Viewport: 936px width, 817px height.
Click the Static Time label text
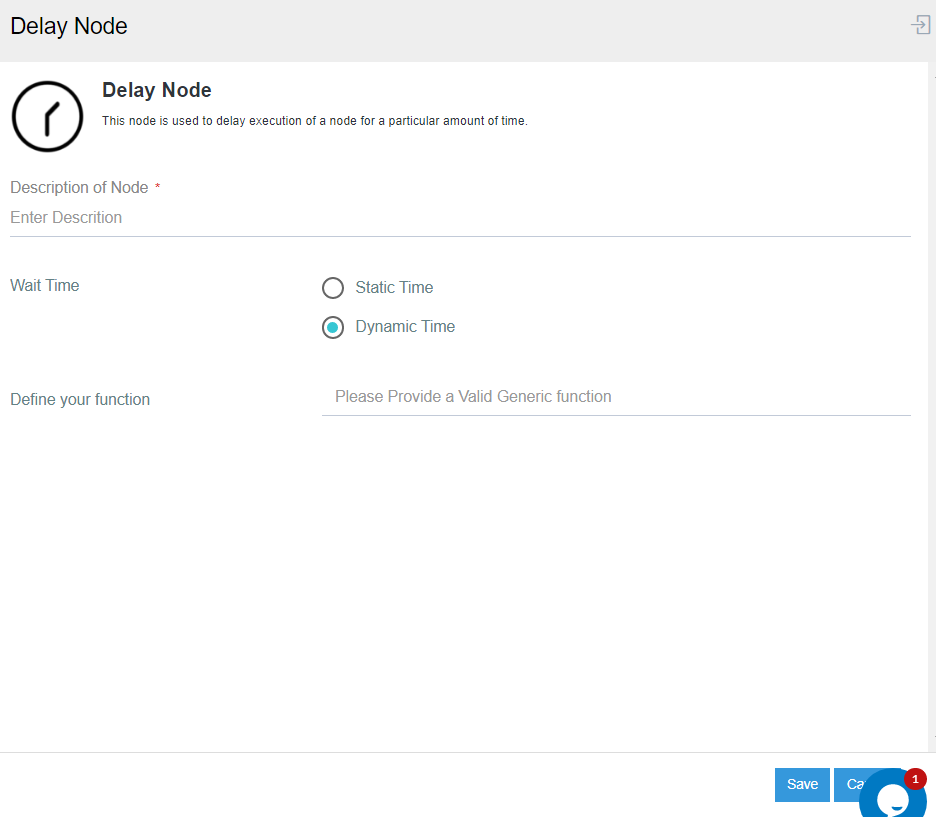pos(394,288)
